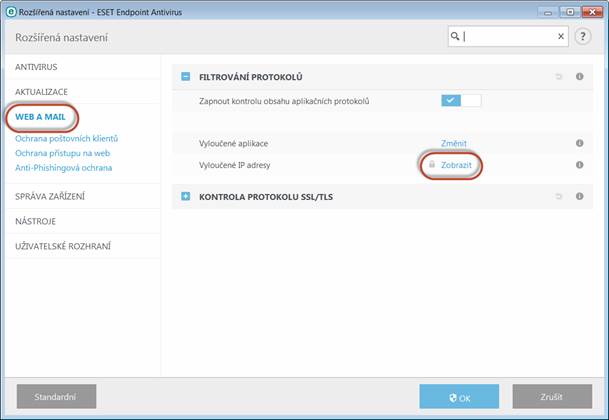Click info icon for Kontrola protokolu SSL/TLS
The height and width of the screenshot is (420, 609).
click(x=579, y=196)
